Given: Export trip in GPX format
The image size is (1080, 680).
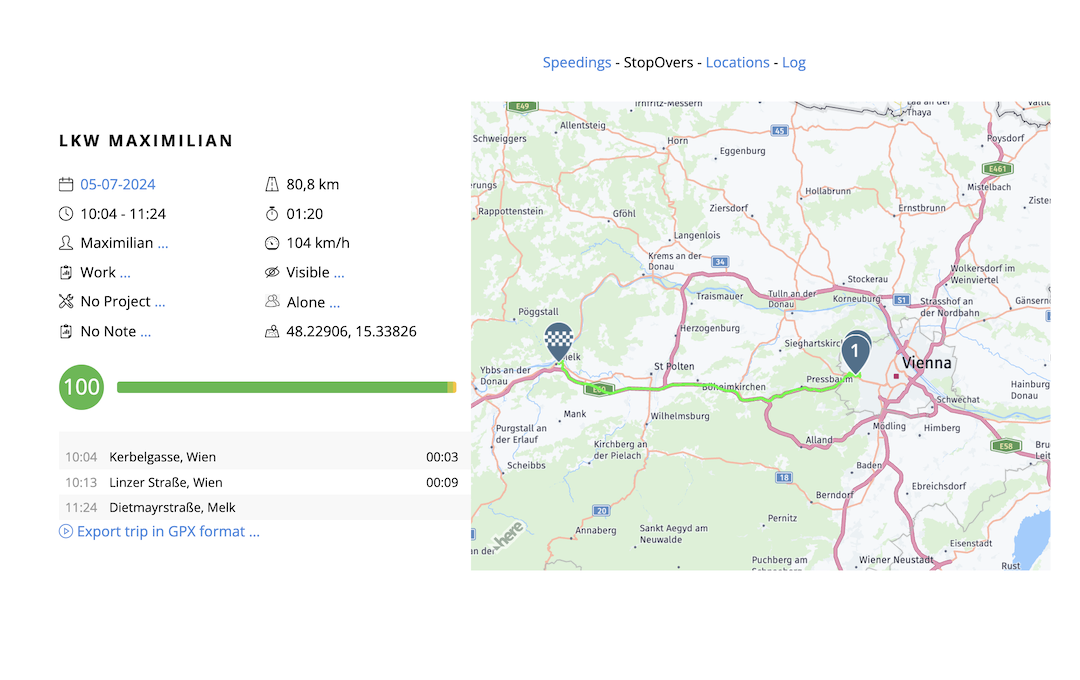Looking at the screenshot, I should point(160,531).
